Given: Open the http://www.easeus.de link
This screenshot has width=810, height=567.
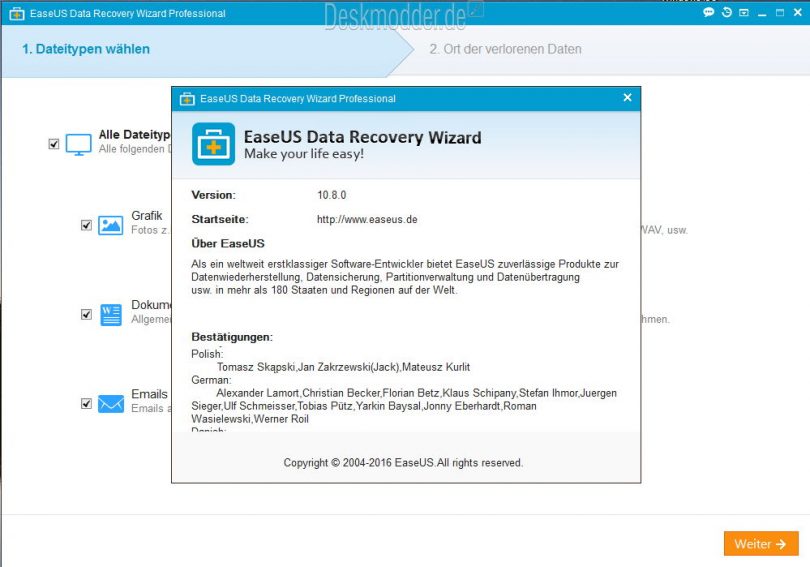Looking at the screenshot, I should [x=367, y=219].
